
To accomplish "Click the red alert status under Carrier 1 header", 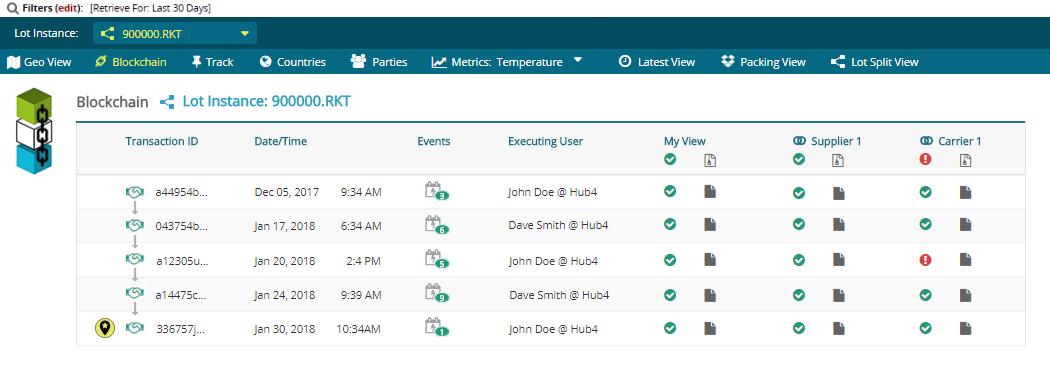I will click(925, 160).
